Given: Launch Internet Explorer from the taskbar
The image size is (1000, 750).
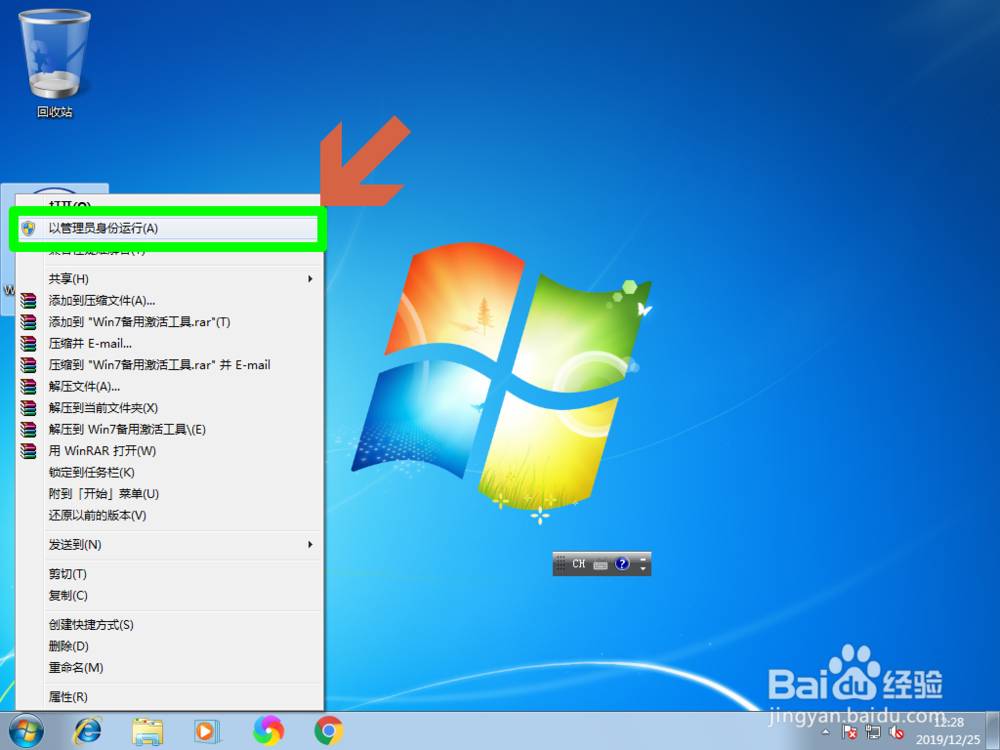Looking at the screenshot, I should point(87,731).
